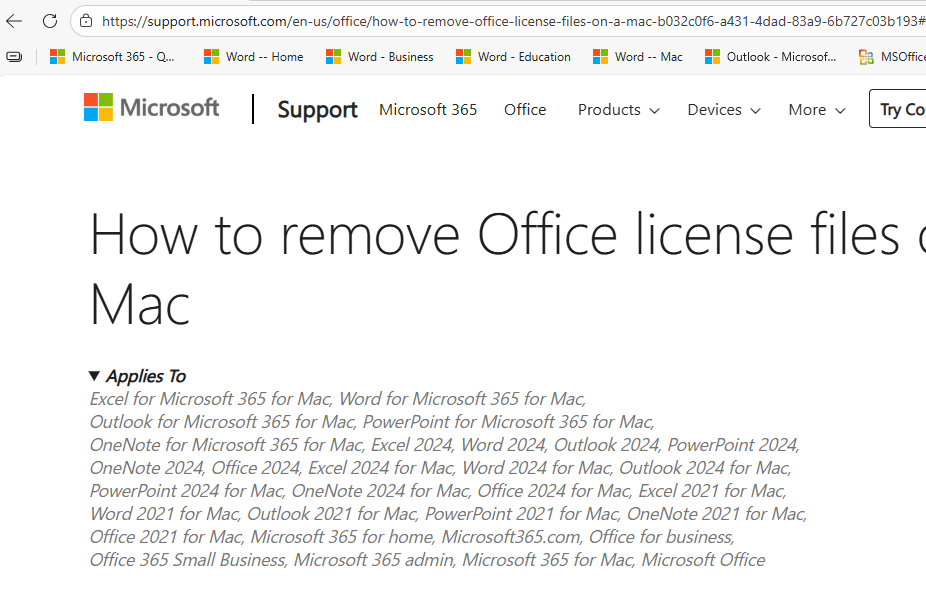Open the MSOffice bookmark

[x=892, y=57]
